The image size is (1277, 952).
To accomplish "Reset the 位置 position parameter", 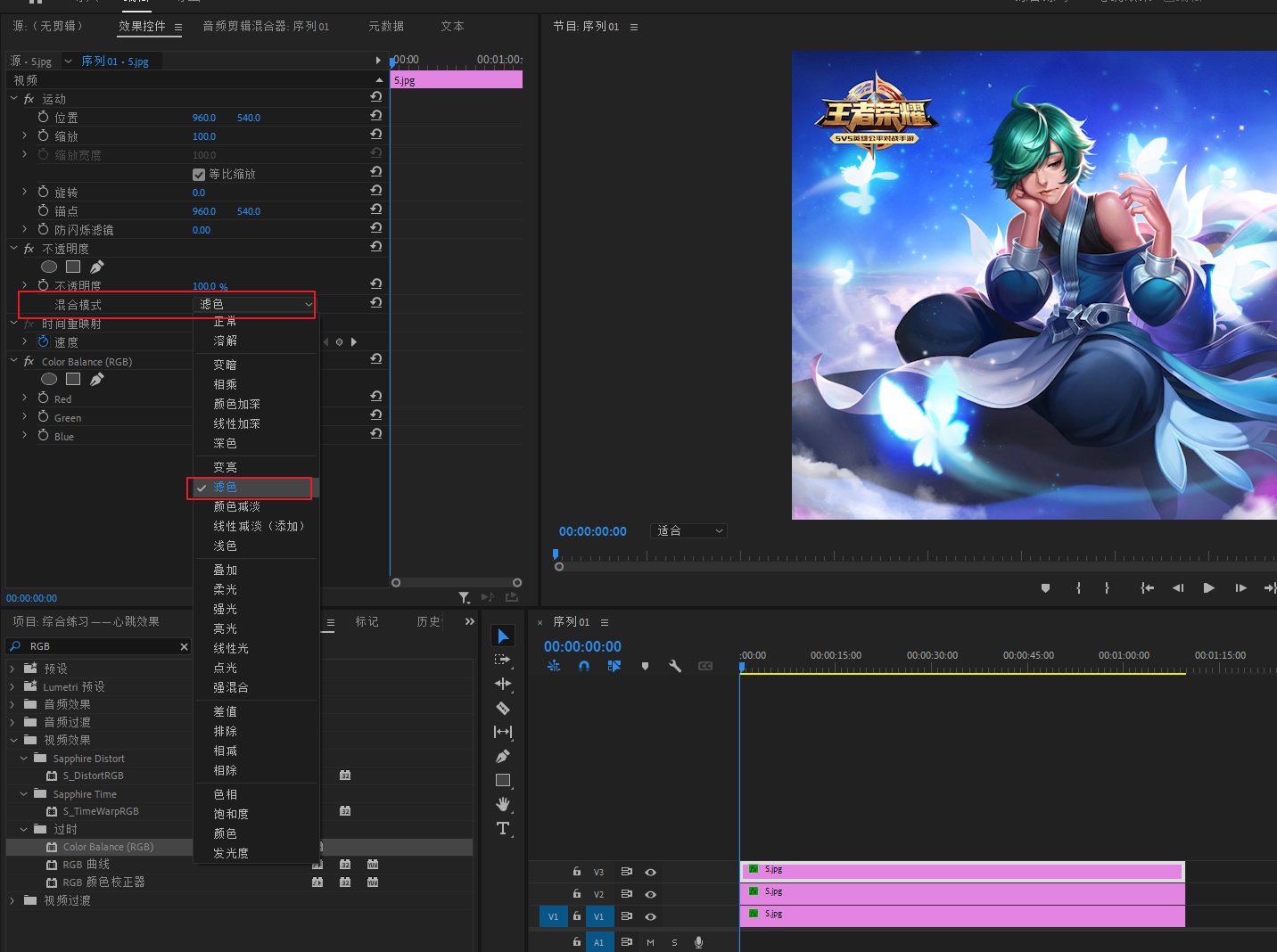I will (x=376, y=117).
